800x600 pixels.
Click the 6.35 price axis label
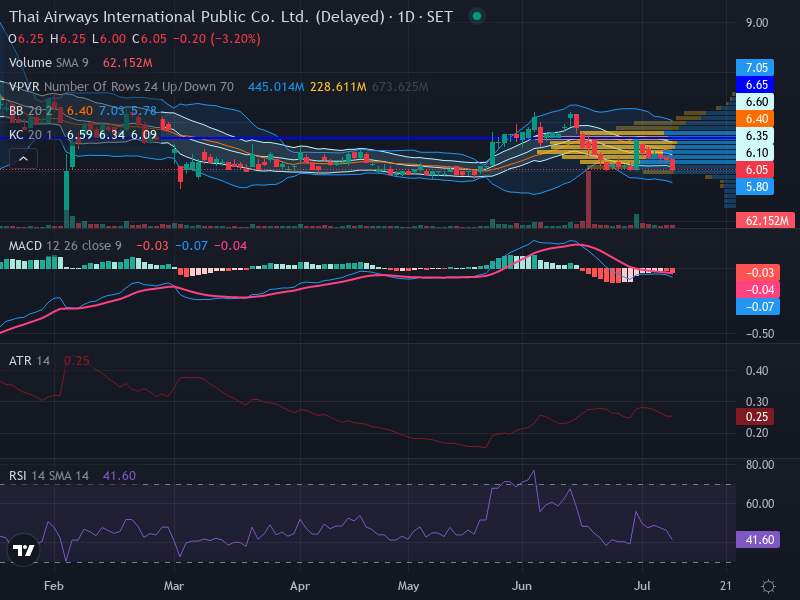[755, 136]
